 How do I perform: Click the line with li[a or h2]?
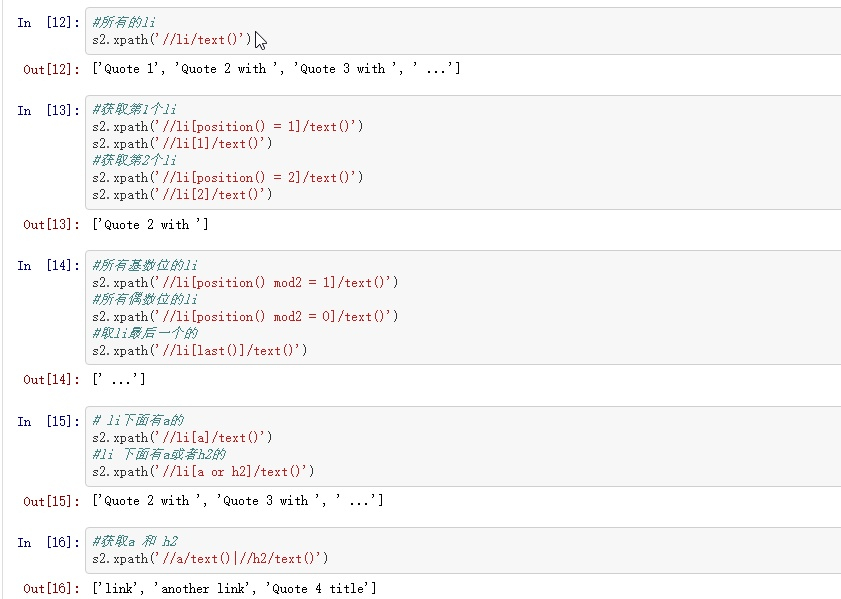click(202, 471)
